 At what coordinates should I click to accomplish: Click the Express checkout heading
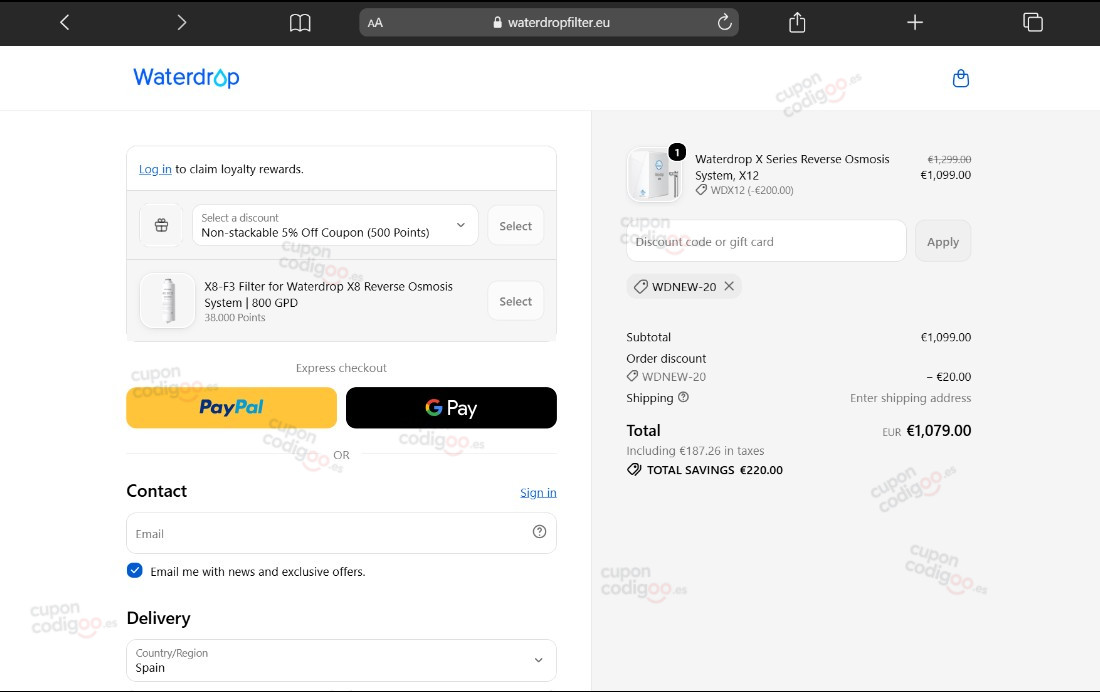point(341,368)
